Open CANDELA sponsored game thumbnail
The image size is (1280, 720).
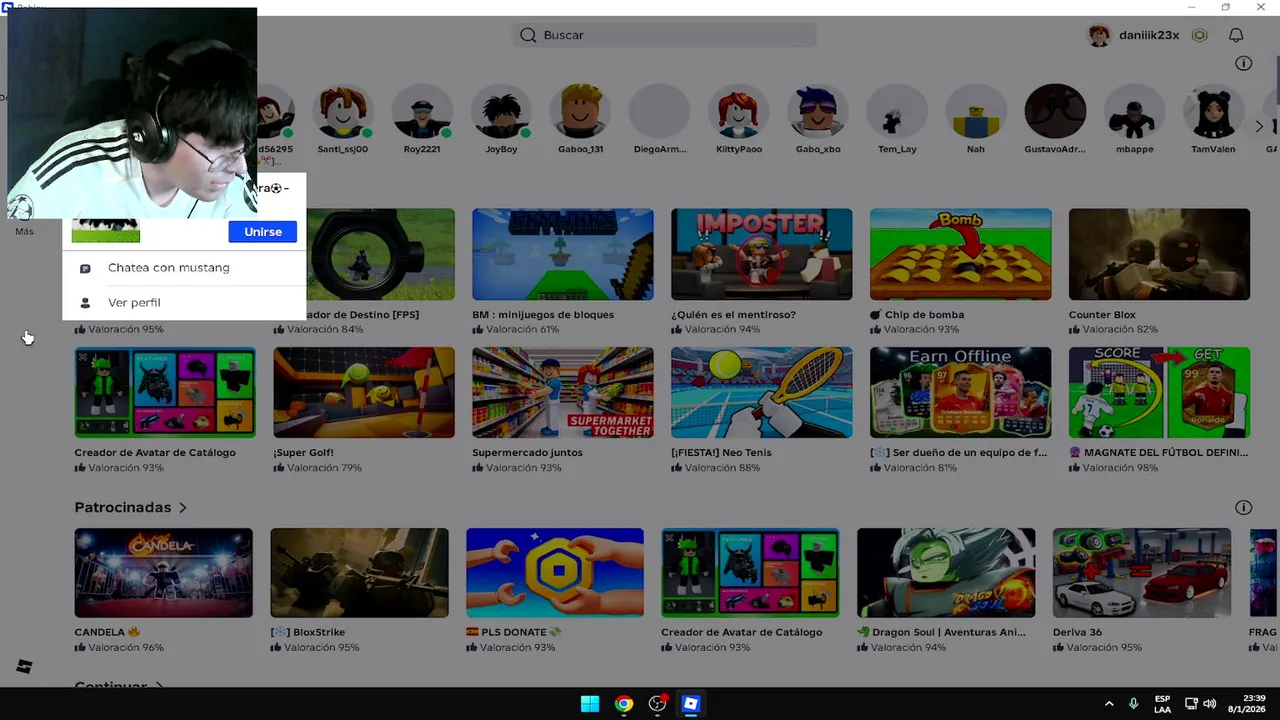[164, 573]
